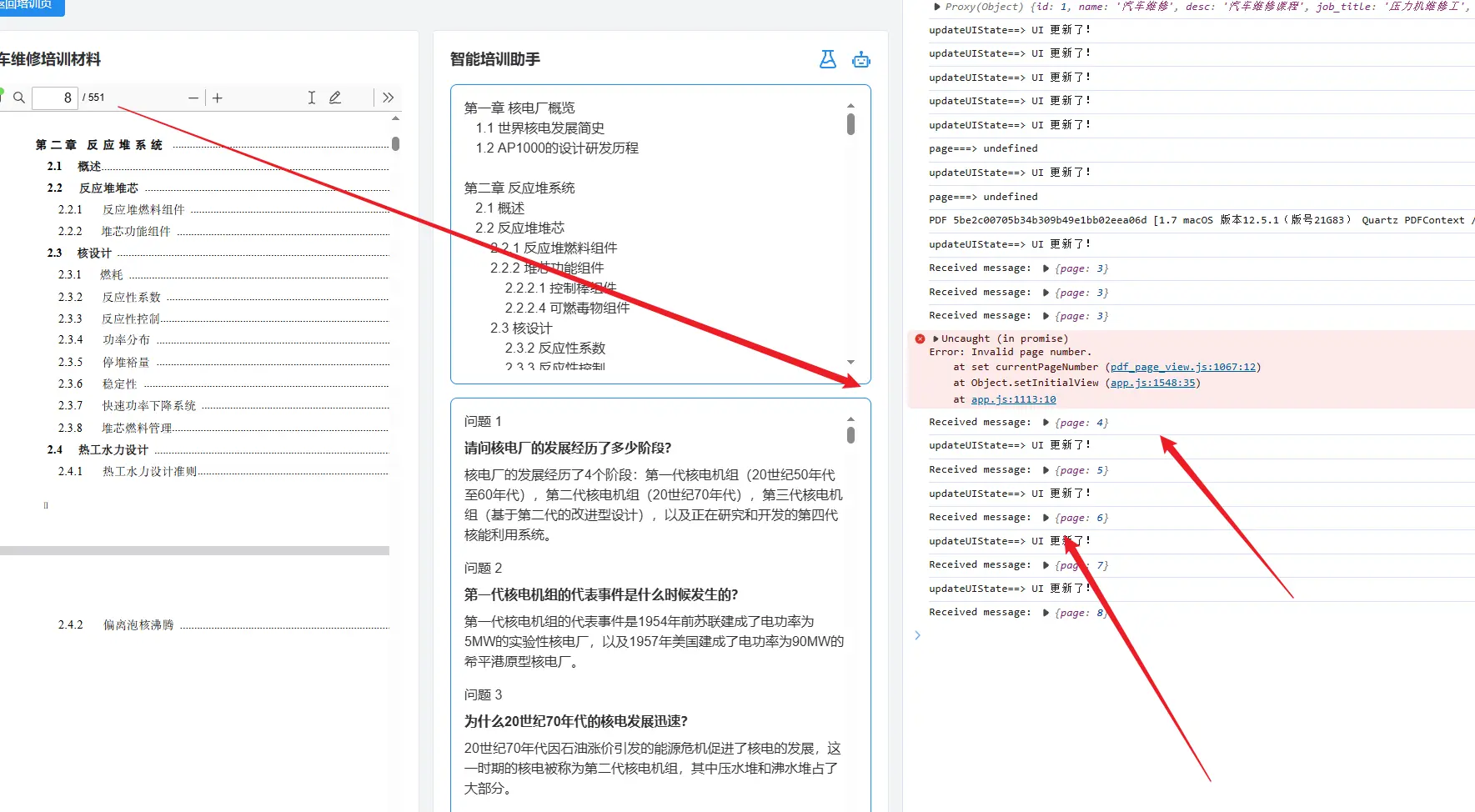1475x812 pixels.
Task: Click PDF contents line 2.4.1 热工水力设计准则
Action: (x=223, y=471)
